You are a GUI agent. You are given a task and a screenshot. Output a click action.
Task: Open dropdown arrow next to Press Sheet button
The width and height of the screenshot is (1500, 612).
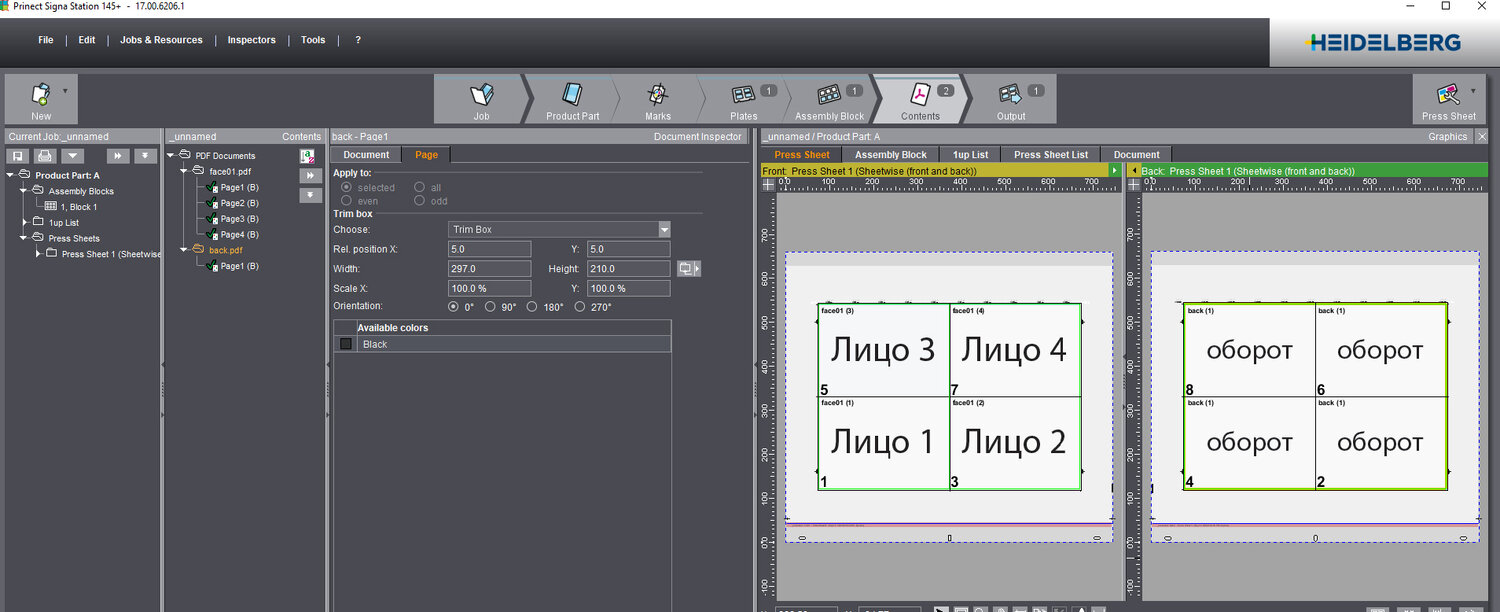click(x=1474, y=91)
